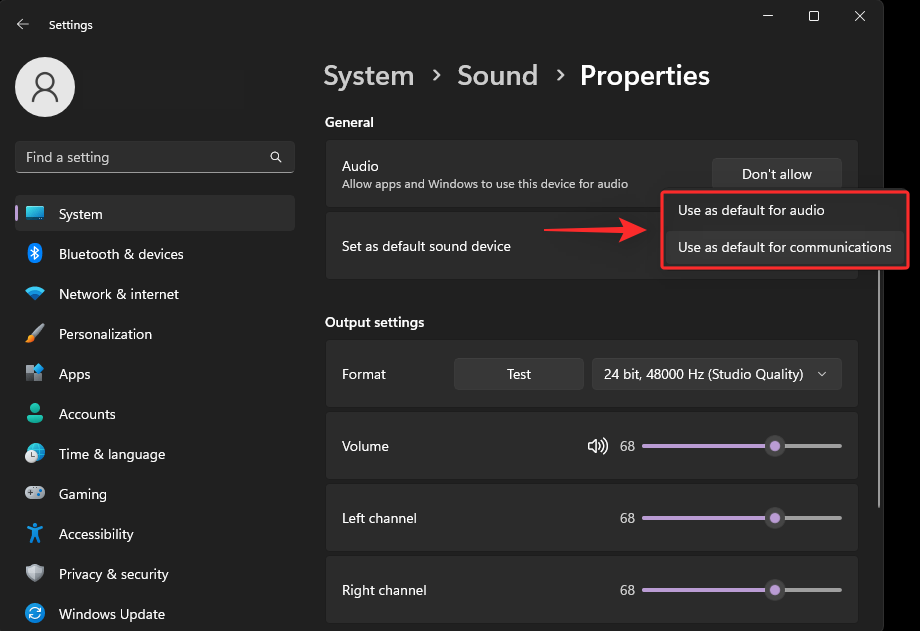Choose Use as default for audio
Image resolution: width=920 pixels, height=631 pixels.
click(x=751, y=211)
